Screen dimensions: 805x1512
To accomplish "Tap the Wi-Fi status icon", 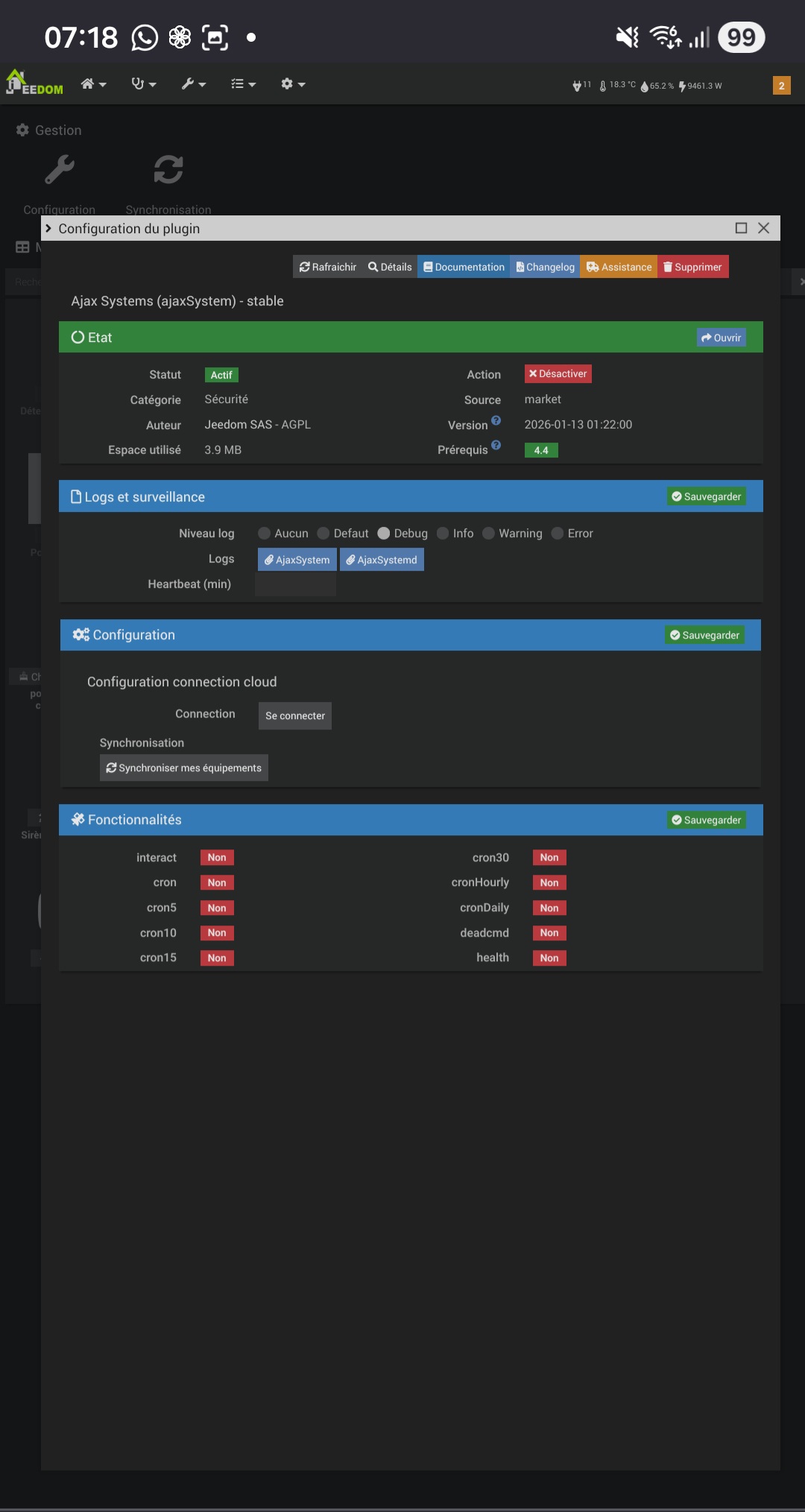I will click(x=665, y=37).
